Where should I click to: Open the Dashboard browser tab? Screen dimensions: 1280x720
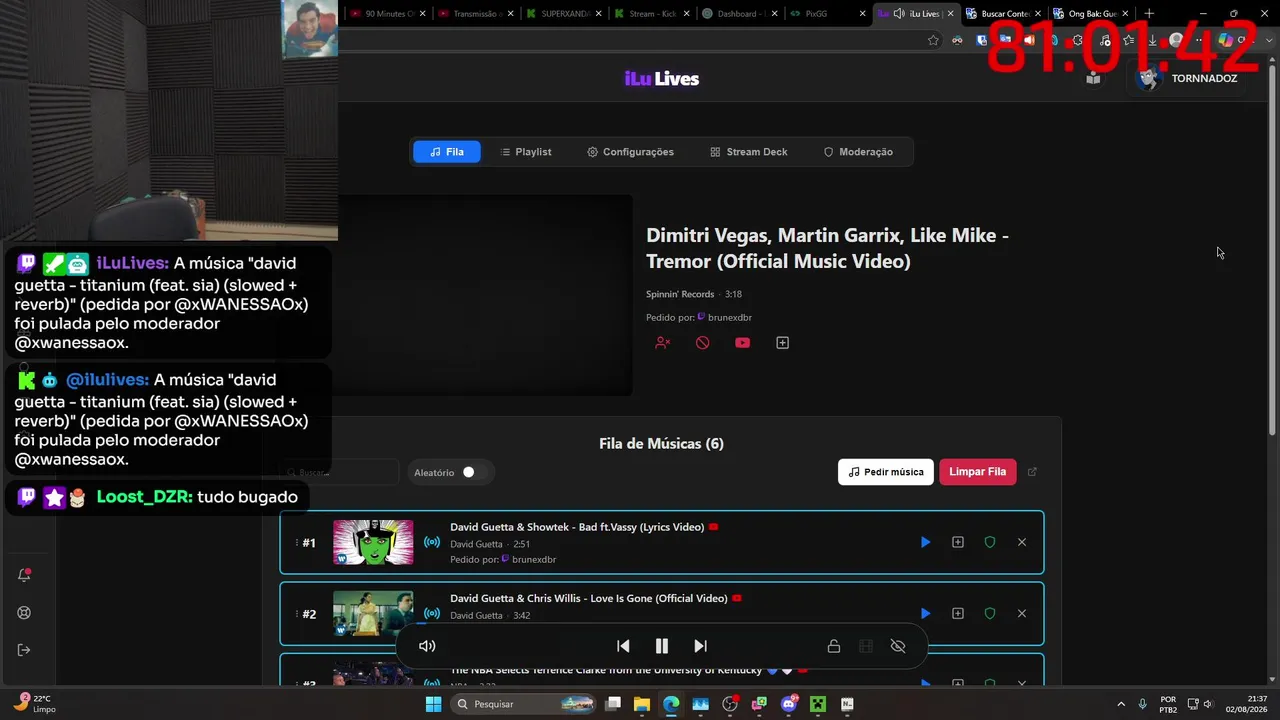tap(740, 14)
